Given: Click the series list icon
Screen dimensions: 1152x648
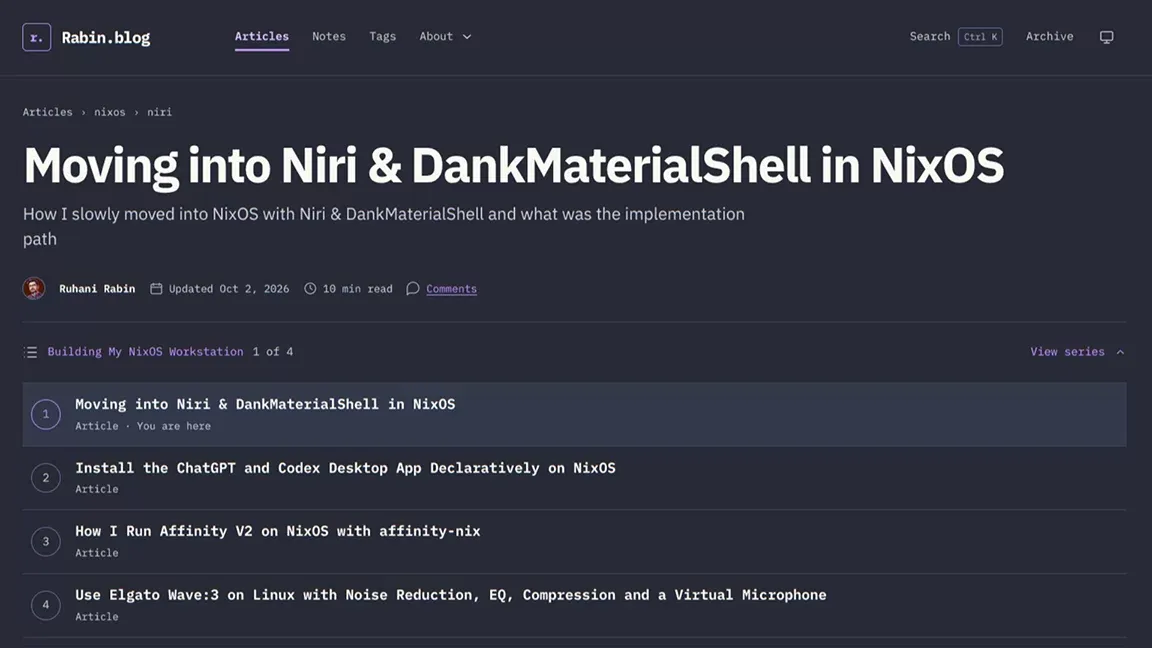Looking at the screenshot, I should click(30, 353).
